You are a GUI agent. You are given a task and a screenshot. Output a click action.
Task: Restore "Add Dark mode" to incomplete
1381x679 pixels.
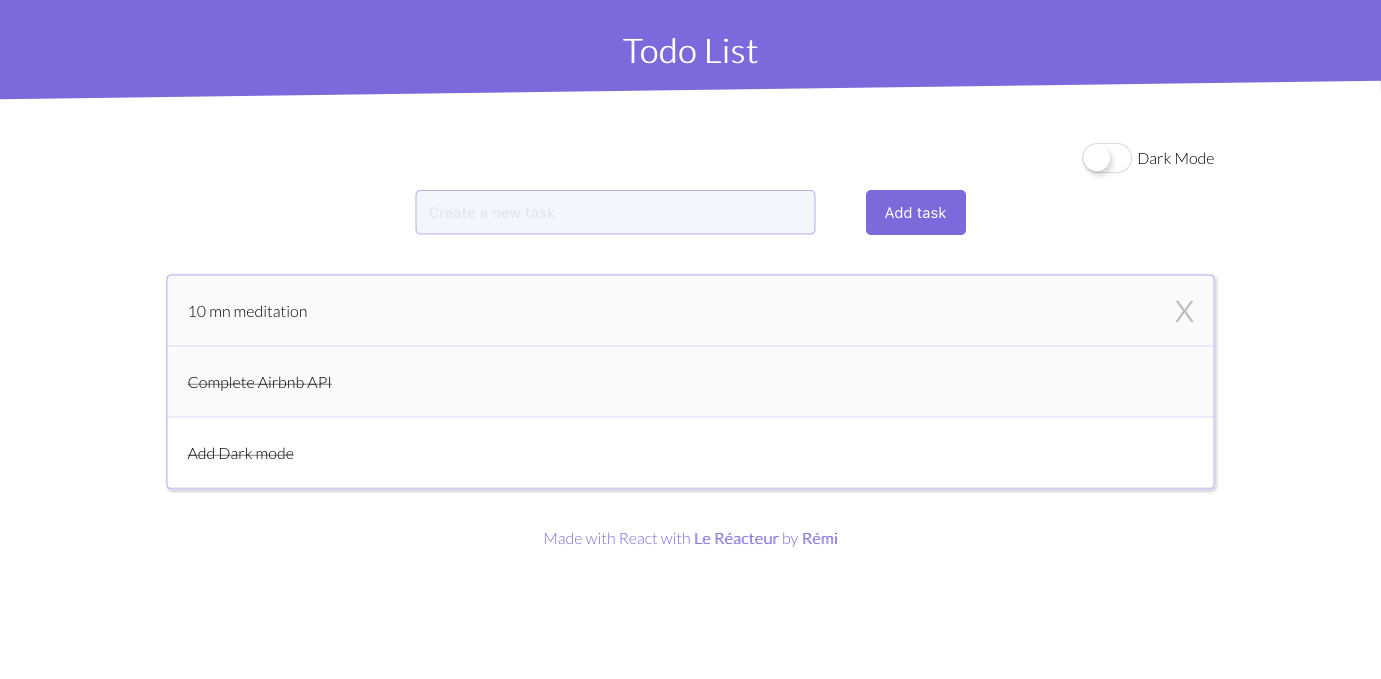[x=240, y=453]
